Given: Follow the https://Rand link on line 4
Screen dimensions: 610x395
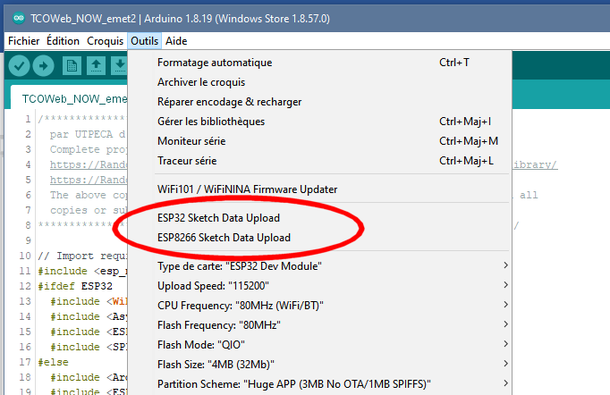Looking at the screenshot, I should pos(88,165).
